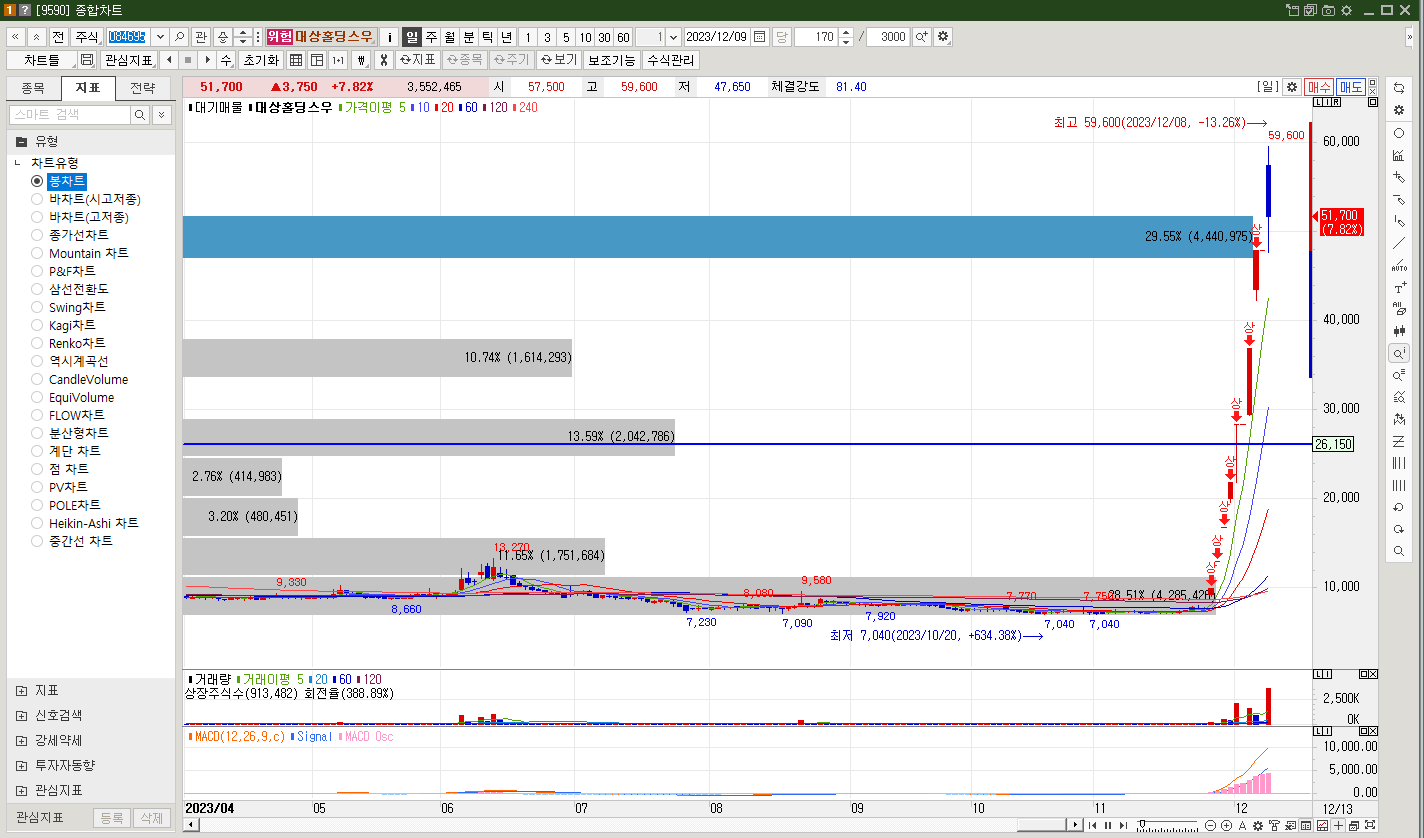The width and height of the screenshot is (1424, 838).
Task: Click the stock search magnifier icon
Action: coord(179,37)
